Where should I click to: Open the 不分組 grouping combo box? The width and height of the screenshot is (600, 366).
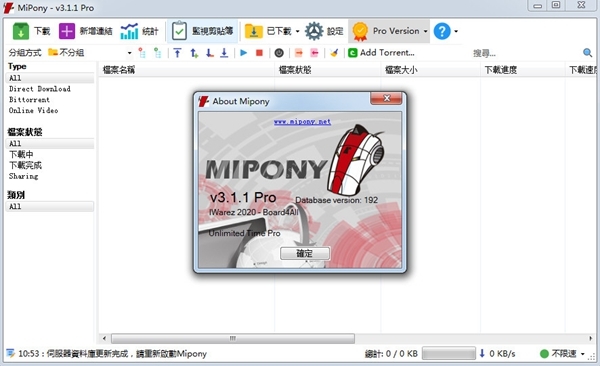[x=90, y=52]
